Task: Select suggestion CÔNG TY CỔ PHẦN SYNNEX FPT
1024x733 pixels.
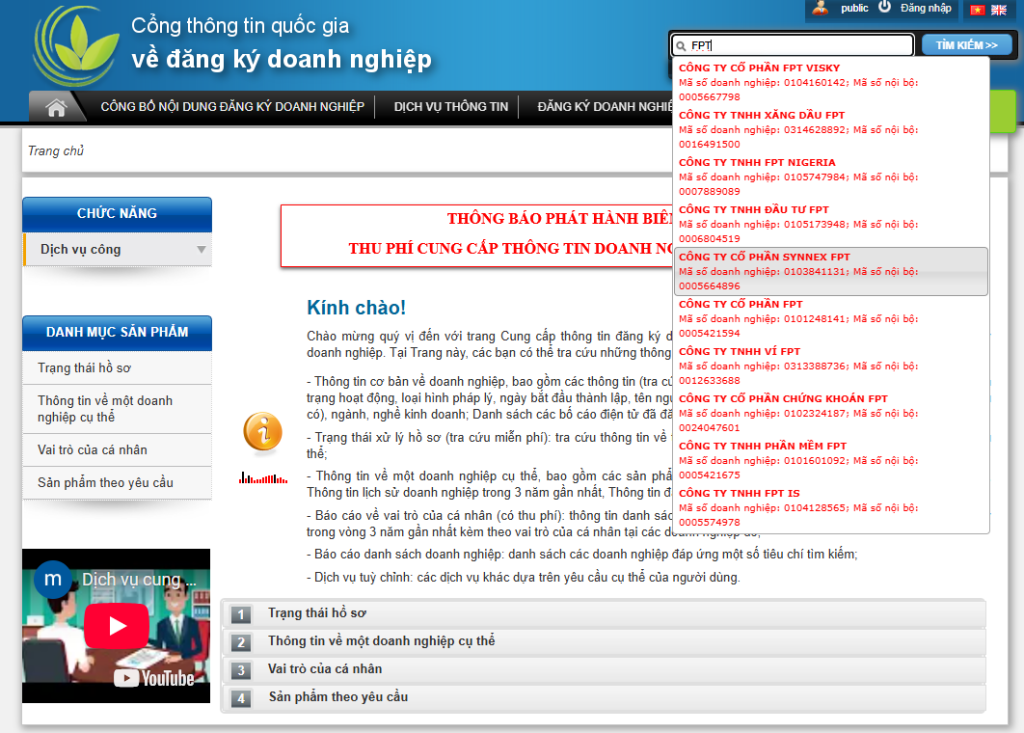Action: (x=831, y=271)
